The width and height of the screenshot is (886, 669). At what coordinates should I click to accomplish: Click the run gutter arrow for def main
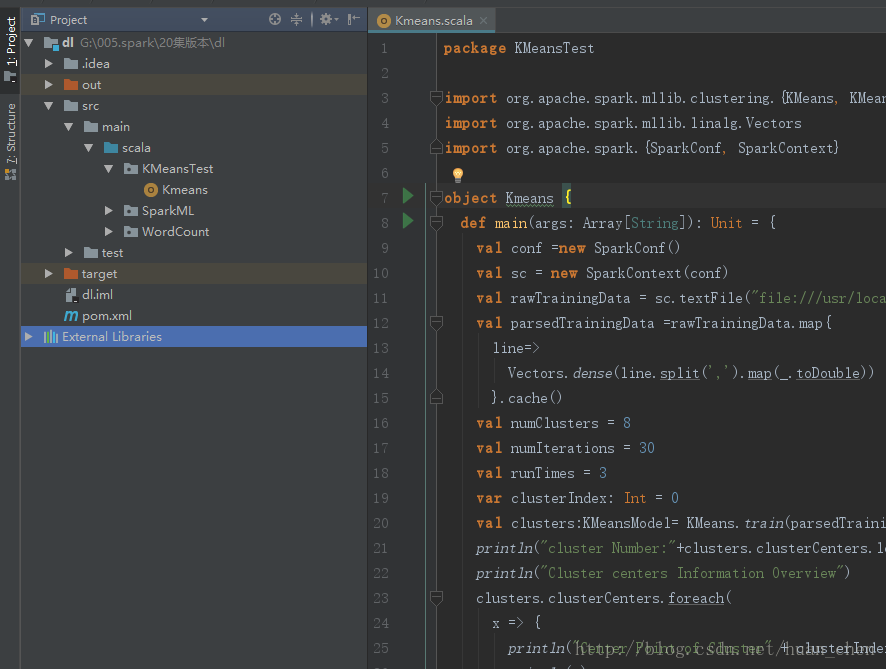[408, 221]
